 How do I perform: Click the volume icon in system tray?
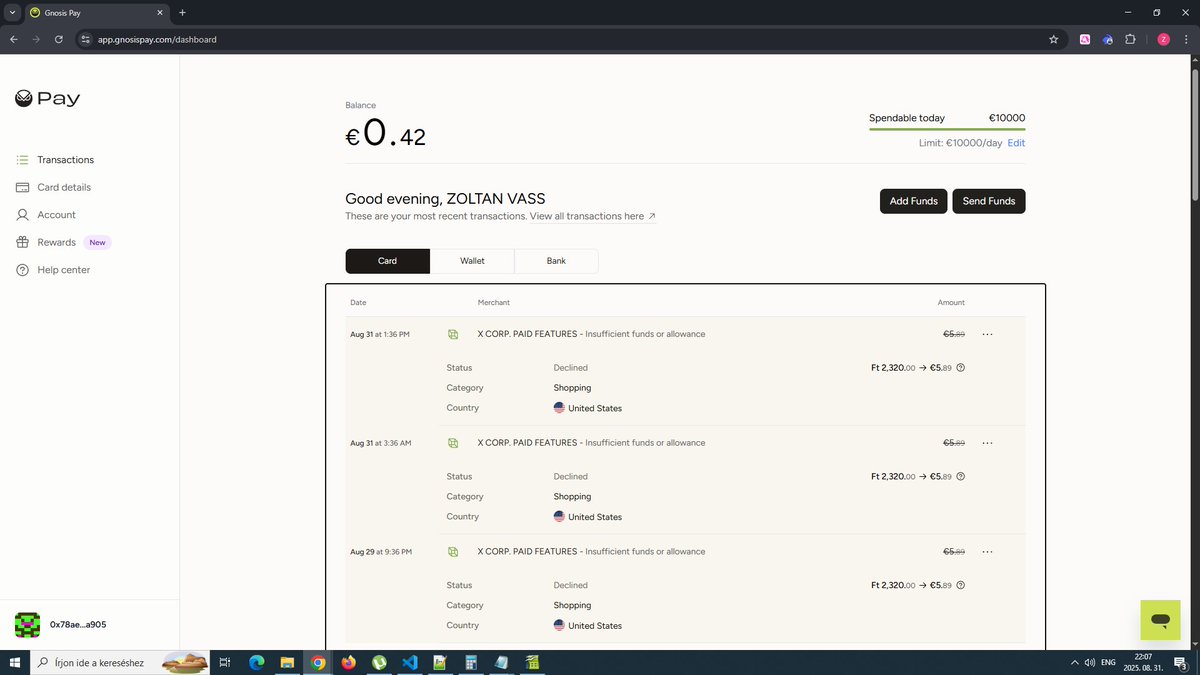(x=1089, y=662)
